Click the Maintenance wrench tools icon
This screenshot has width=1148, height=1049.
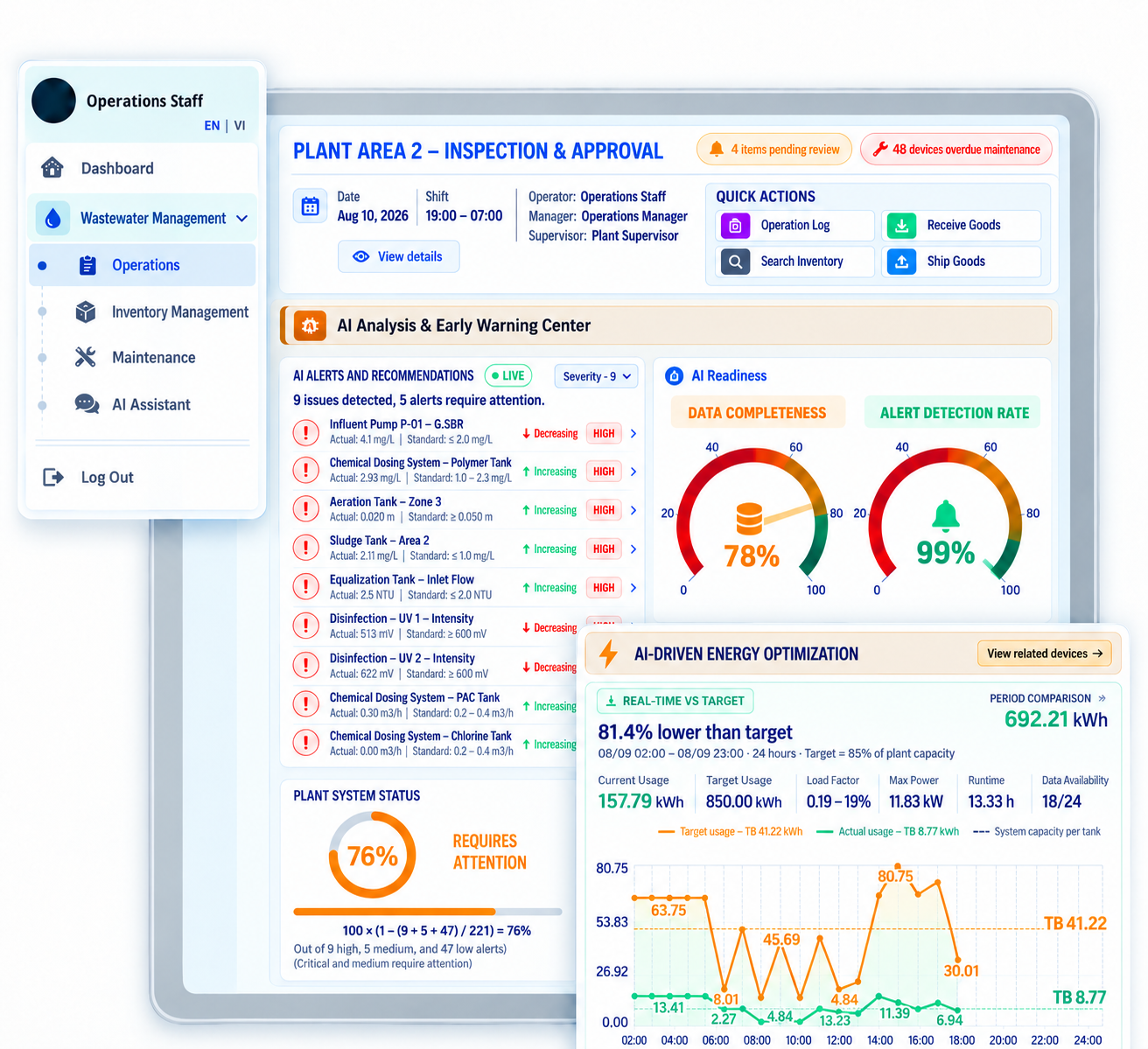tap(86, 357)
